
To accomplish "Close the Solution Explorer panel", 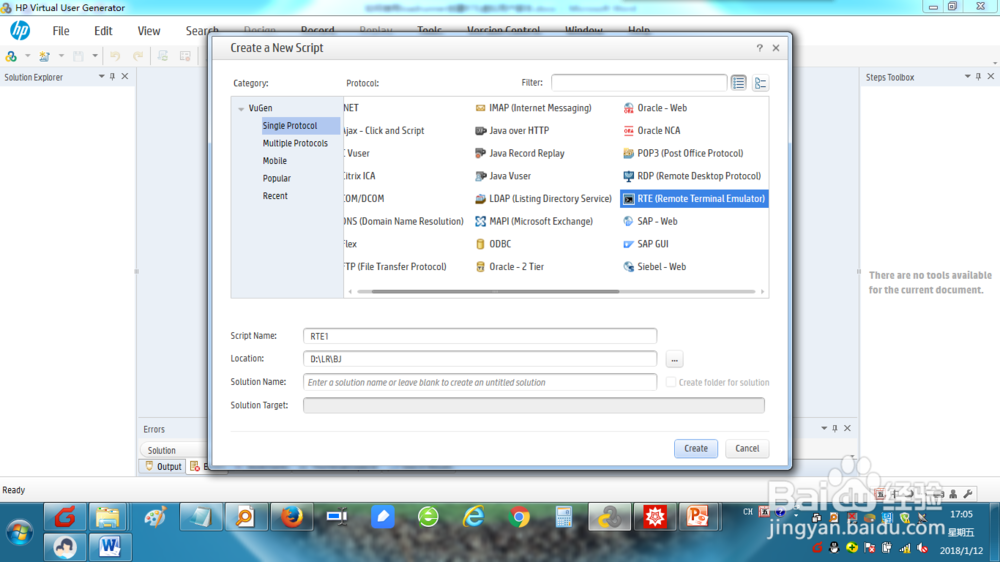I will [x=125, y=77].
